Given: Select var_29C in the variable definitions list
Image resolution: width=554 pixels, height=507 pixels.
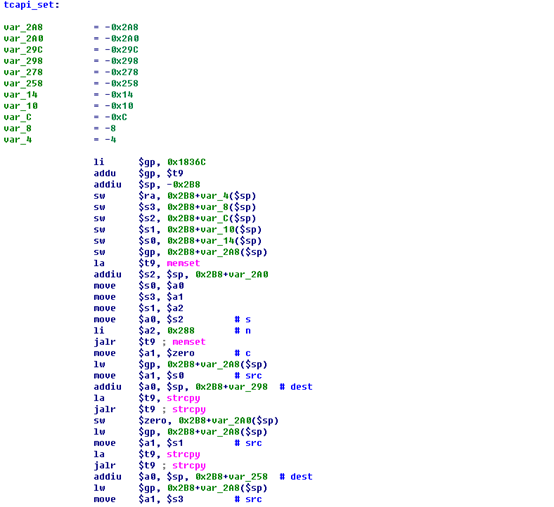Looking at the screenshot, I should (x=23, y=50).
